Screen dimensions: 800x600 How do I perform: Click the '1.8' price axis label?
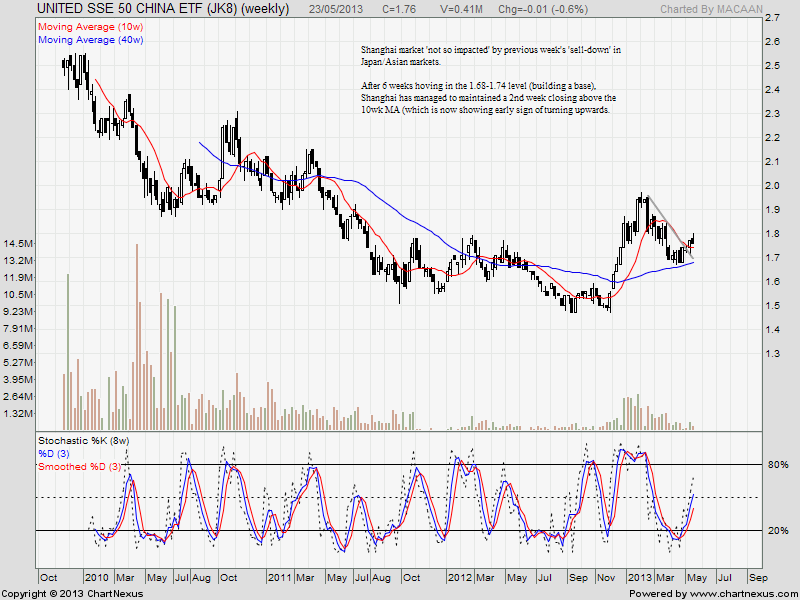772,234
